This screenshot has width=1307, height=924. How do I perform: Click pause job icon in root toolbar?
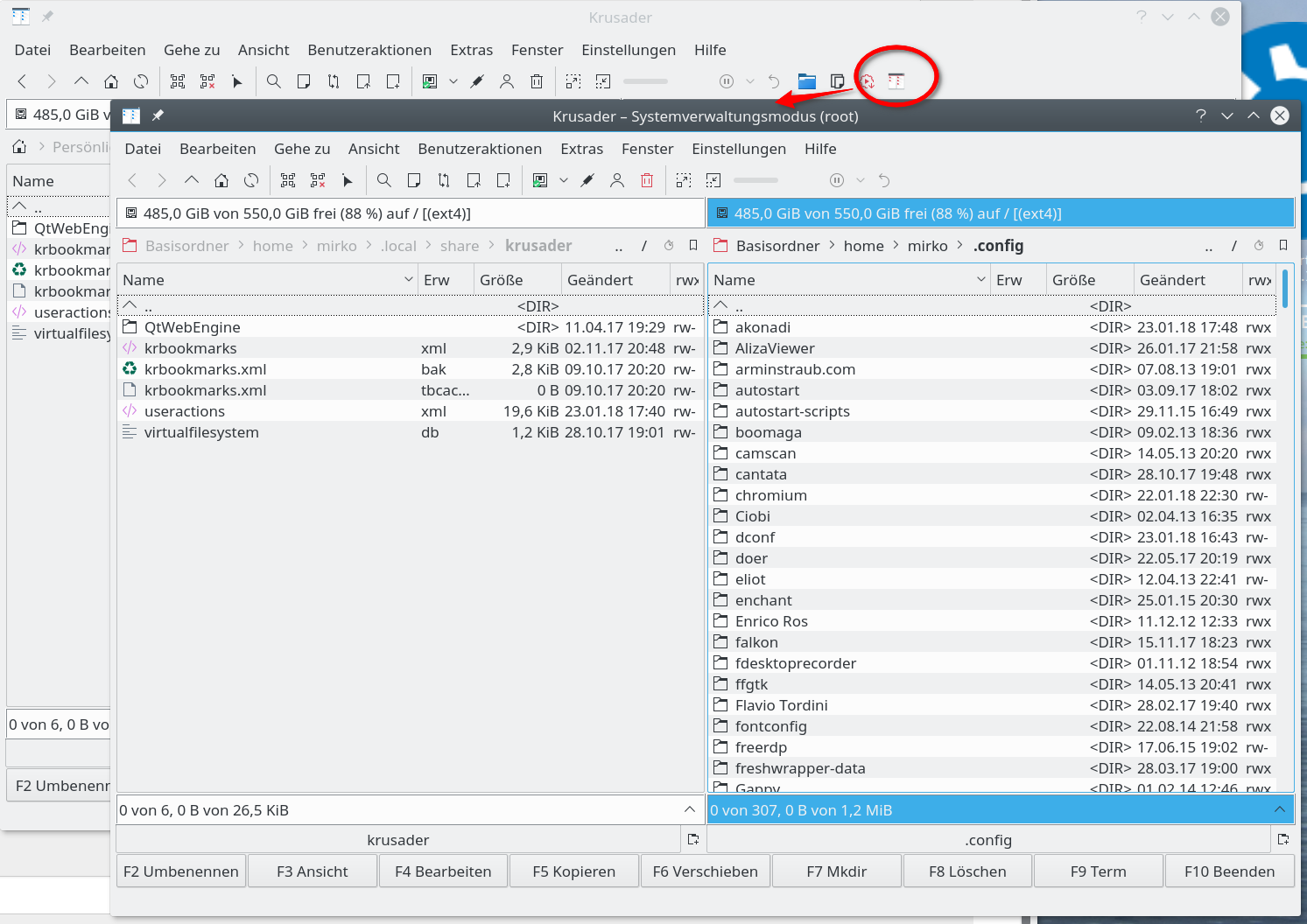click(x=837, y=180)
